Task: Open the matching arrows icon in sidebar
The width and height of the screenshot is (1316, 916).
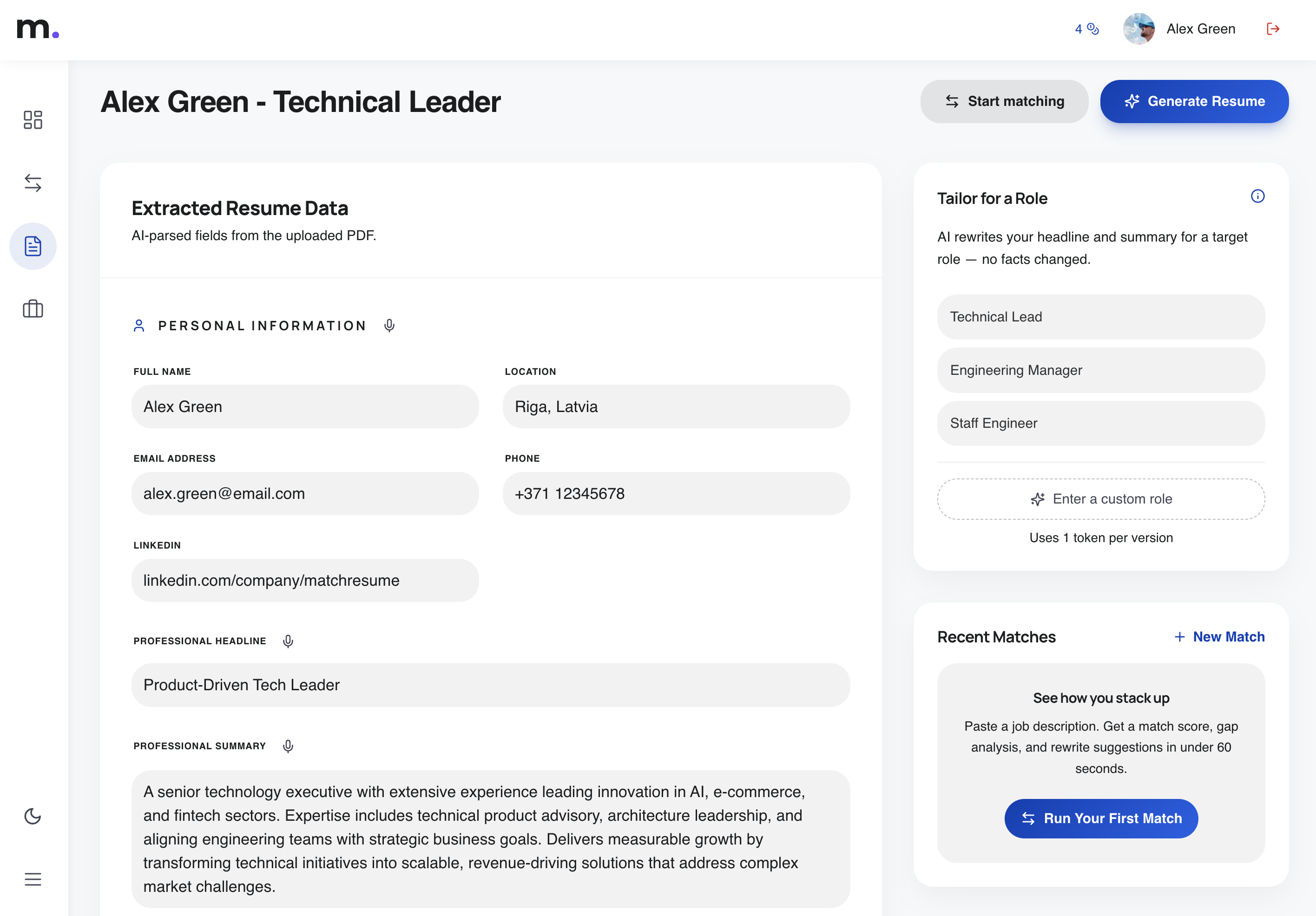Action: pyautogui.click(x=33, y=183)
